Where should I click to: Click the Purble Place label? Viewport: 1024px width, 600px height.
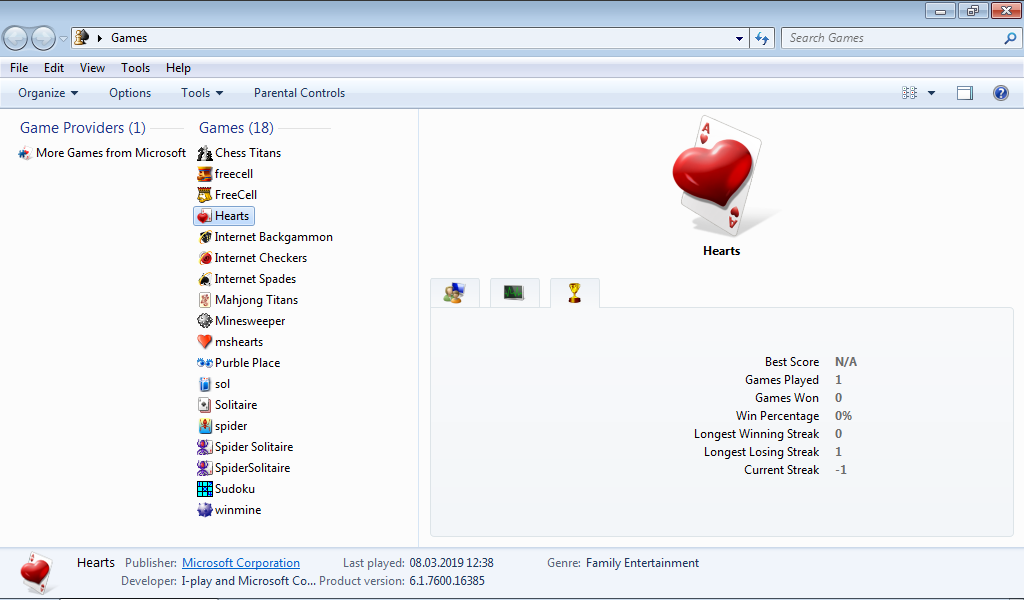tap(248, 363)
